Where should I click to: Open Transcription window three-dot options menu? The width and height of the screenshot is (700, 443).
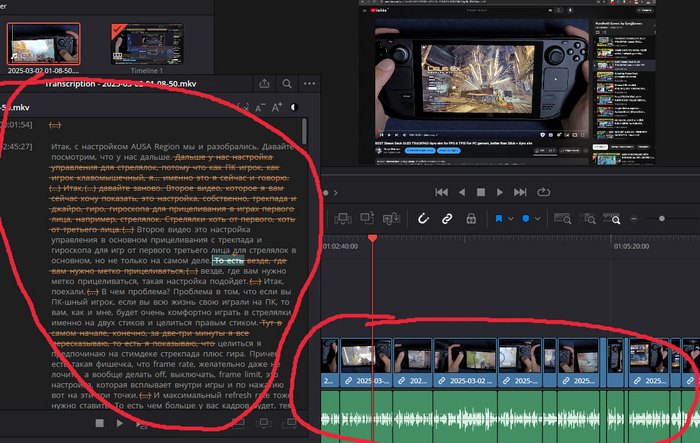pos(308,84)
